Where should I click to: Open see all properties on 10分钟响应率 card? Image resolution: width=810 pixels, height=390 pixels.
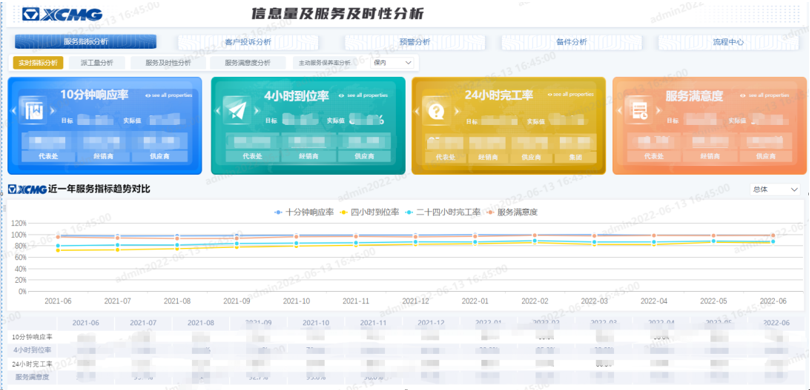(169, 96)
